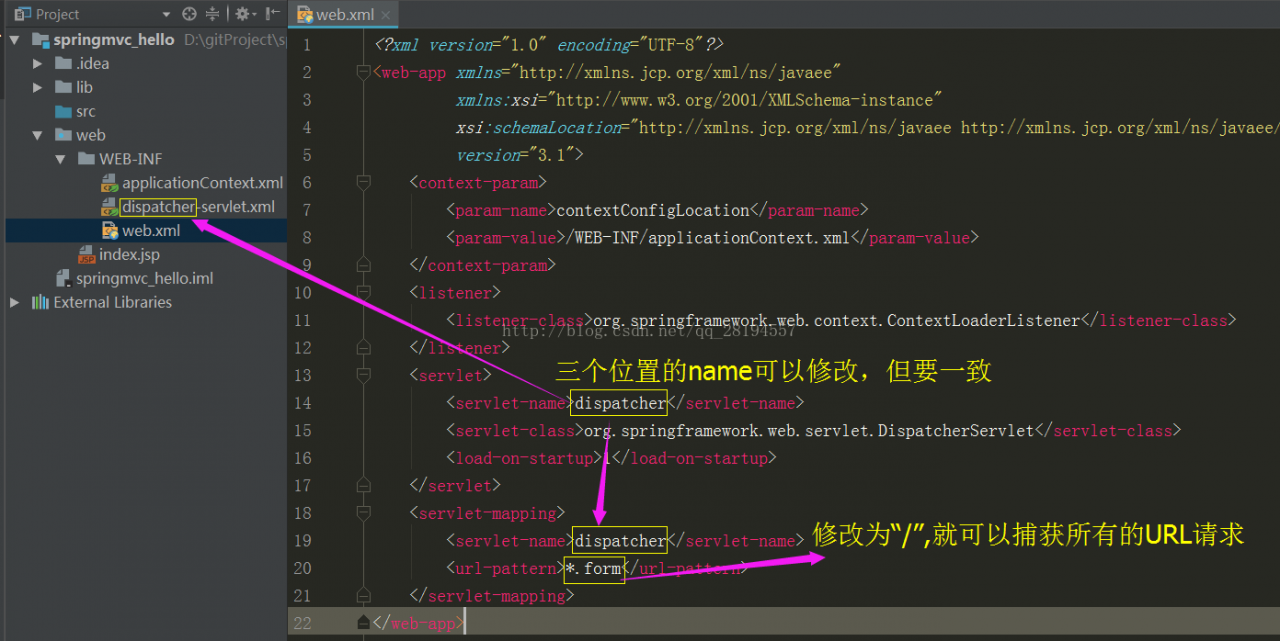Select the src folder
This screenshot has height=641, width=1280.
click(86, 111)
